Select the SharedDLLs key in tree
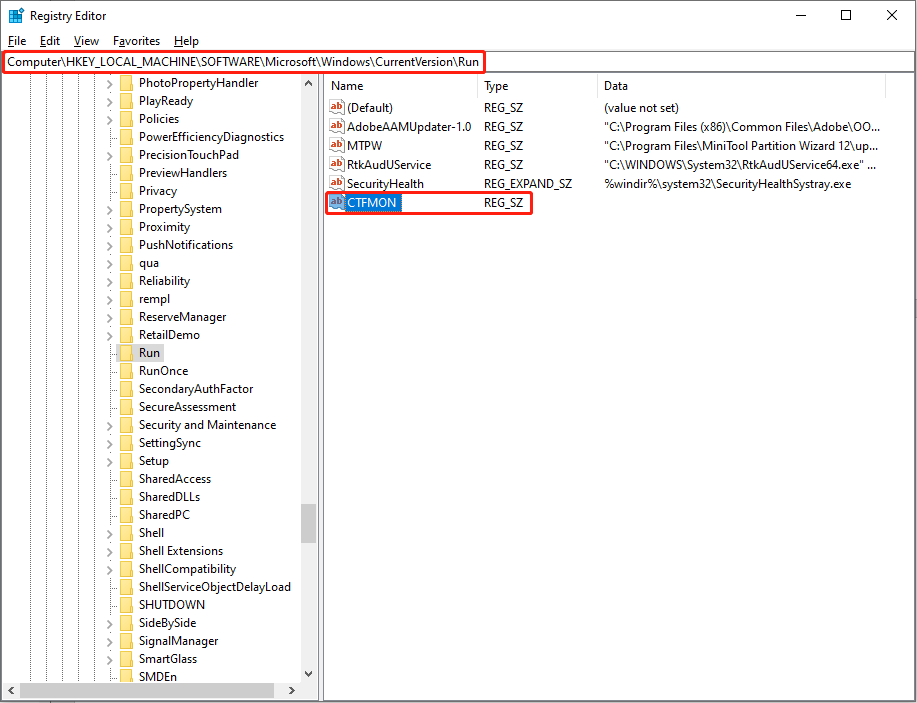 pos(169,497)
